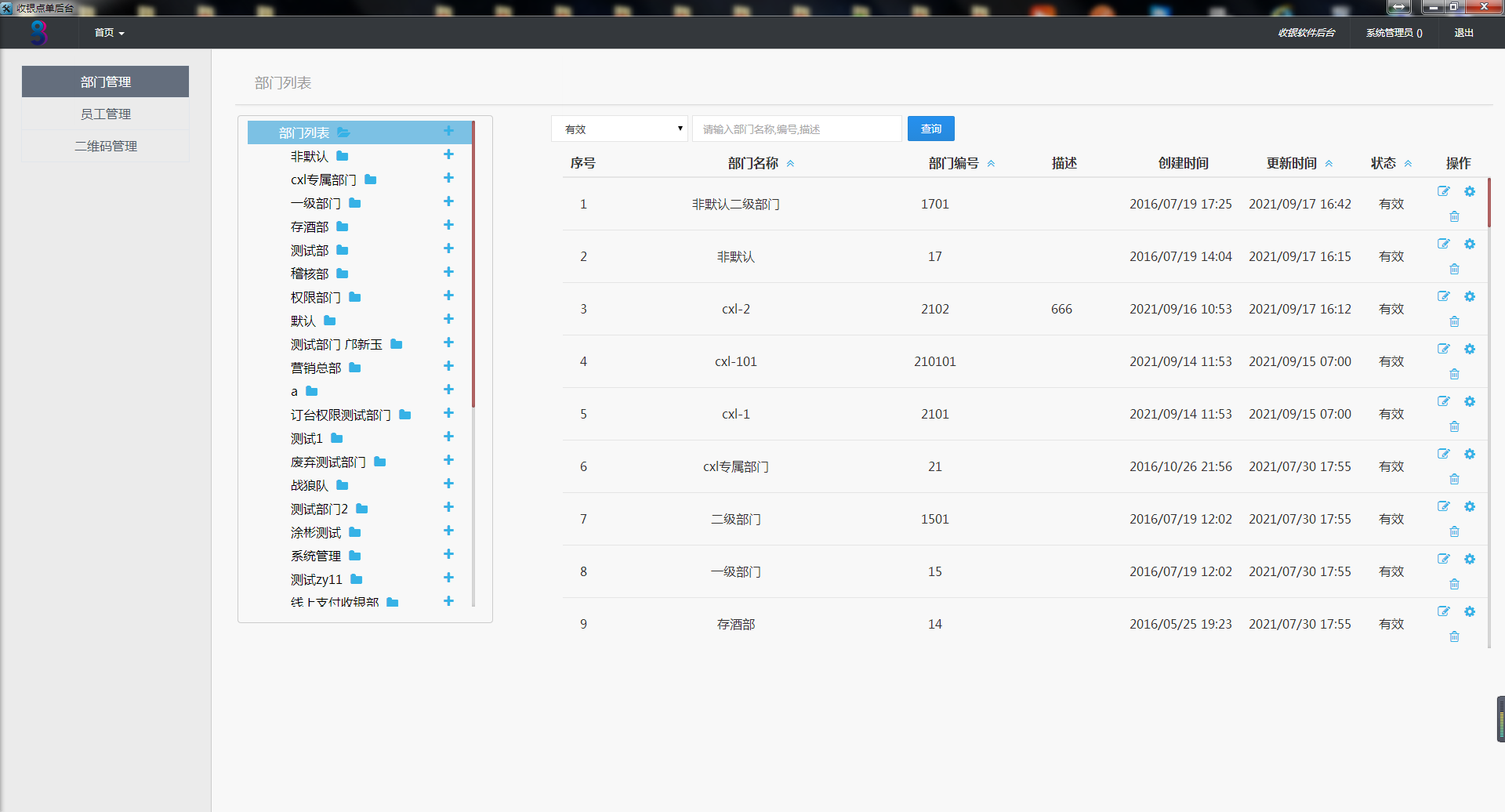Image resolution: width=1505 pixels, height=812 pixels.
Task: Open the 有效 status filter dropdown
Action: [x=619, y=129]
